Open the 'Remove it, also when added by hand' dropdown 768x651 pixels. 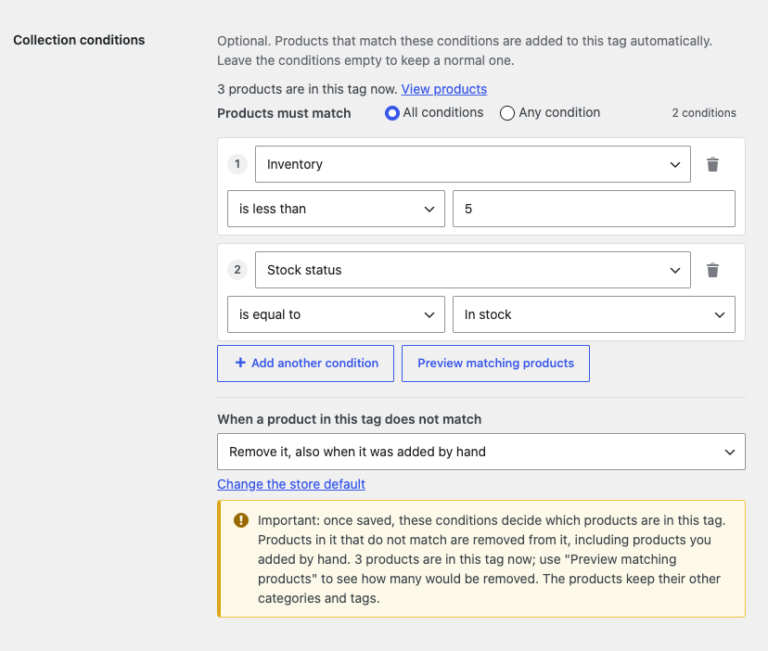(481, 452)
